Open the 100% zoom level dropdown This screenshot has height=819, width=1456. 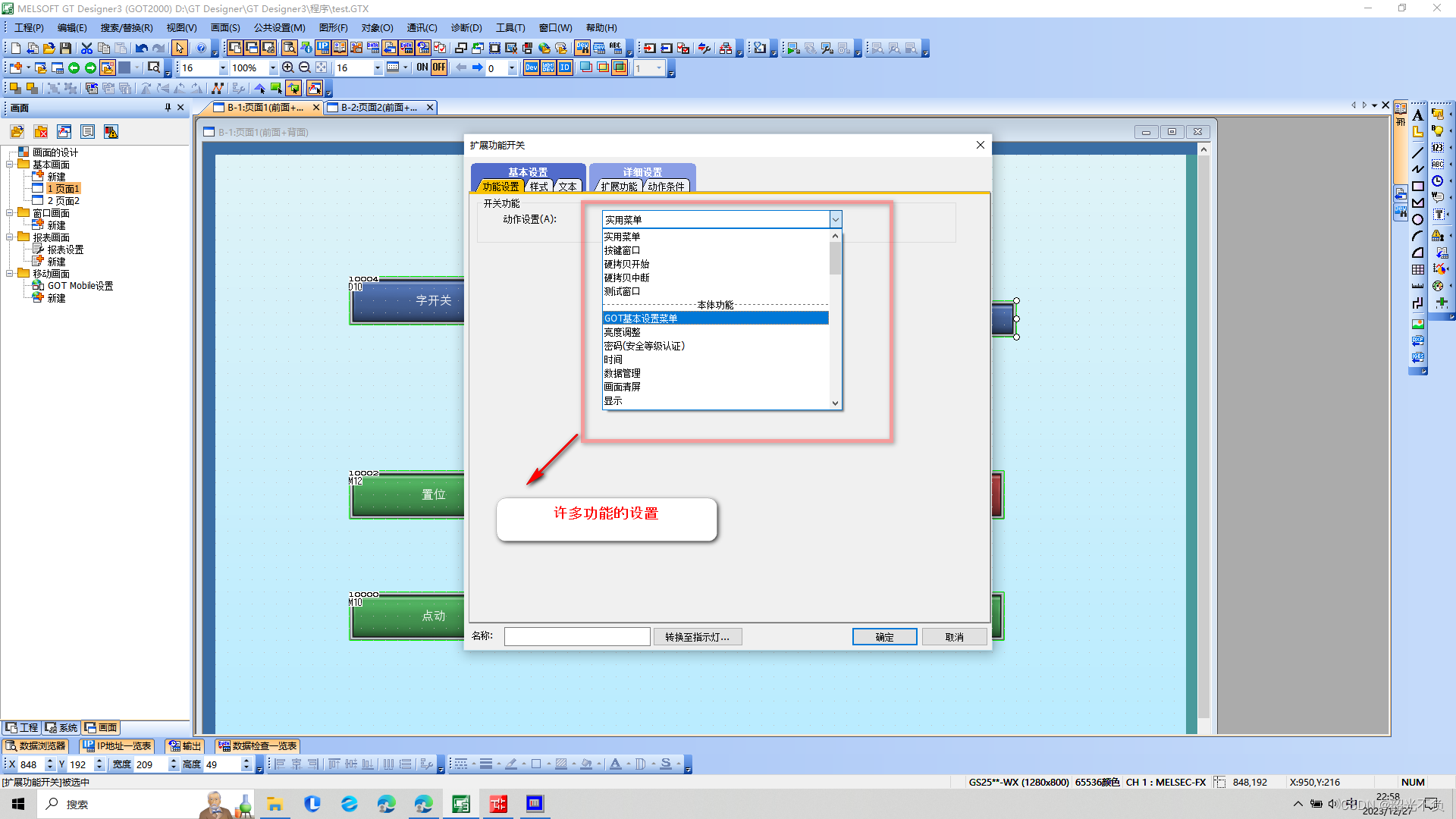pyautogui.click(x=273, y=68)
